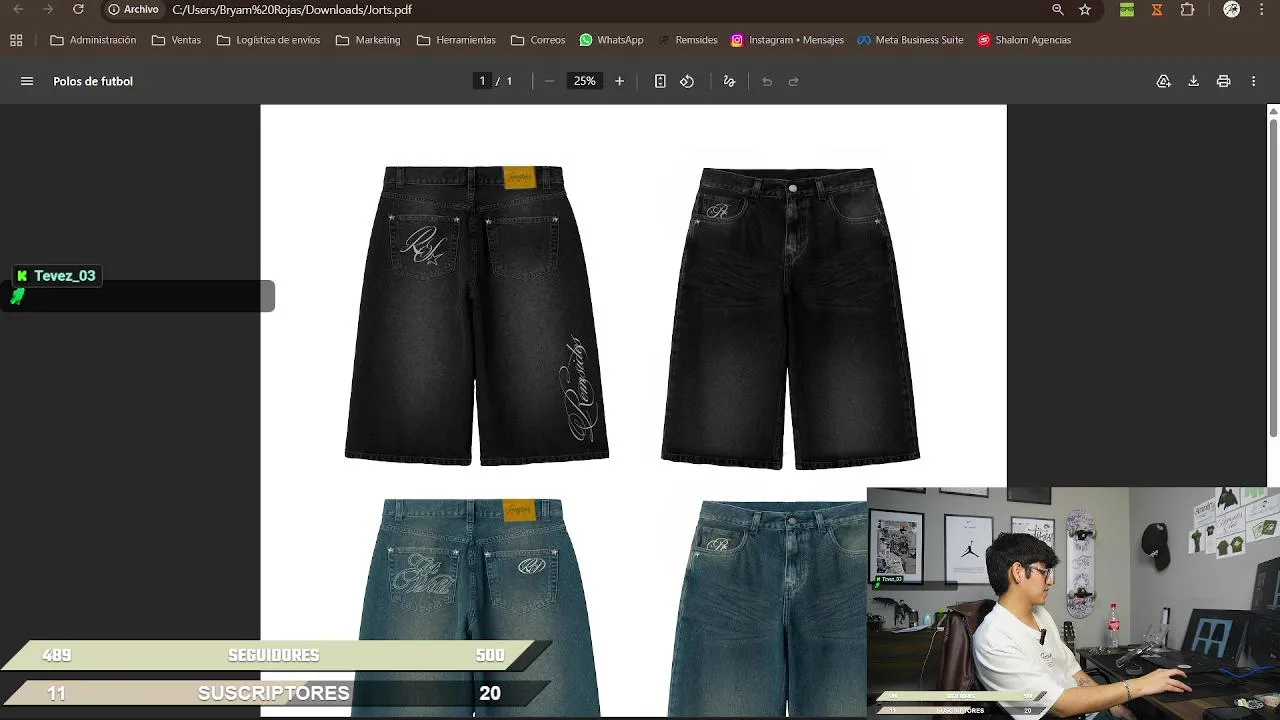Toggle the PDF sidebar hamburger menu
Screen dimensions: 1280x720
coord(27,81)
